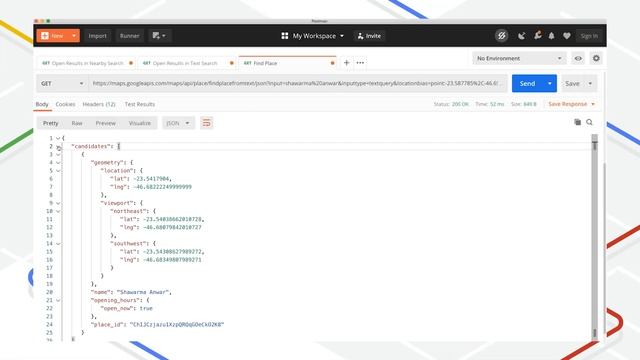Click the Invite button
Image resolution: width=640 pixels, height=360 pixels.
coord(369,36)
